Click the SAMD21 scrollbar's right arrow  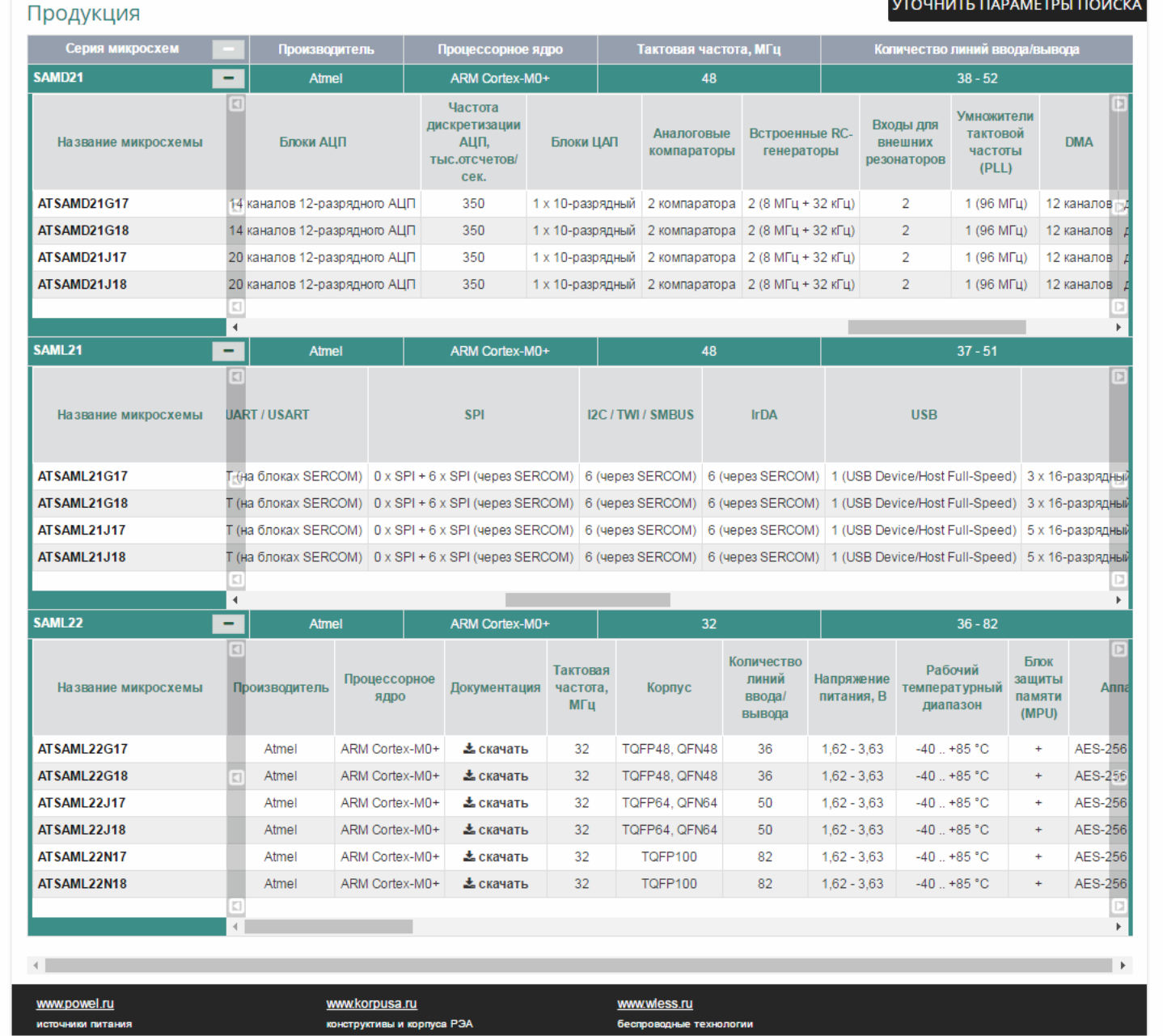pyautogui.click(x=1119, y=328)
